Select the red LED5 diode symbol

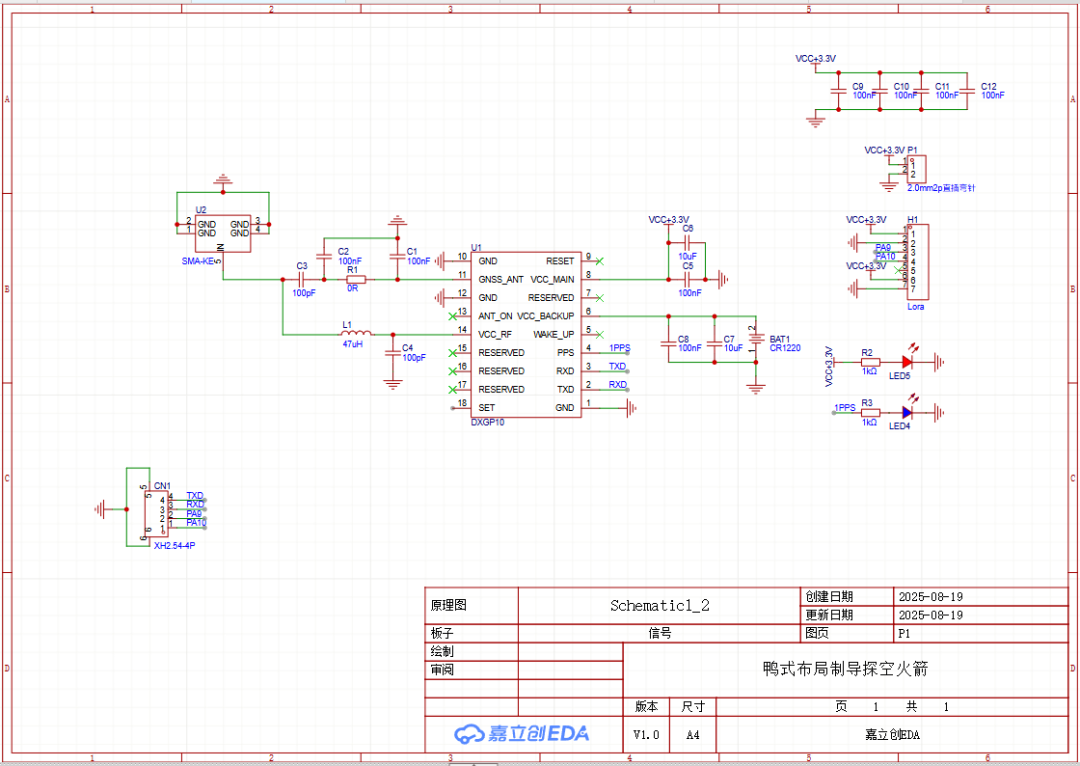[908, 362]
